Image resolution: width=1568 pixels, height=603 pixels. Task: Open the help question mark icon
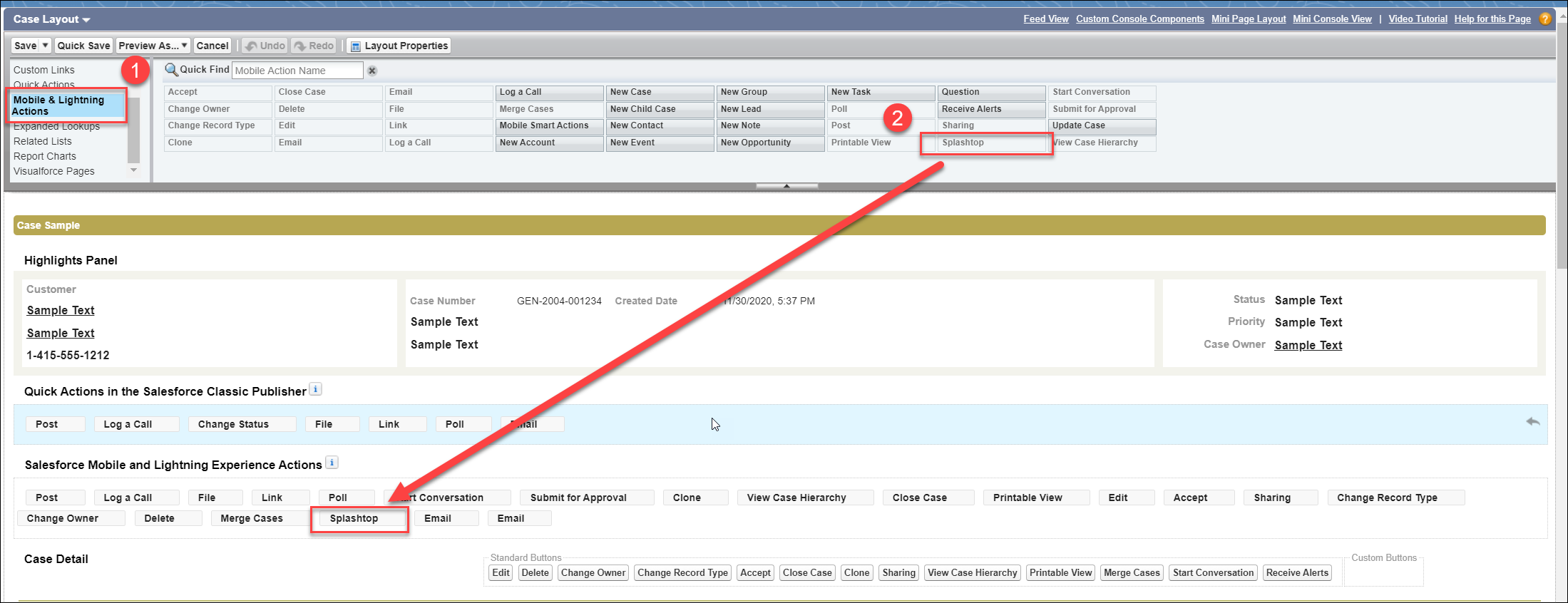click(1545, 19)
